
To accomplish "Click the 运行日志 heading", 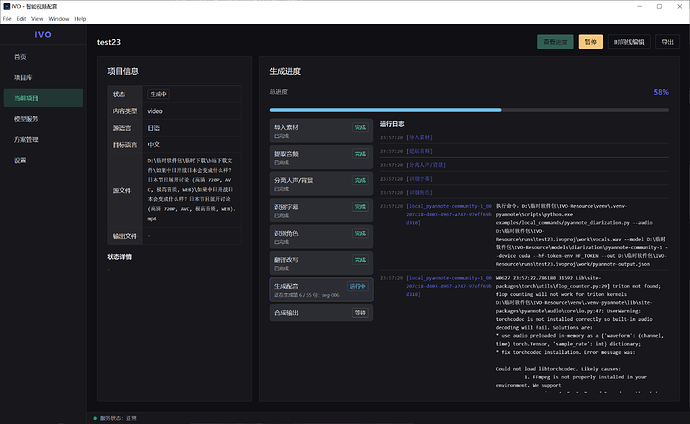I will click(392, 124).
